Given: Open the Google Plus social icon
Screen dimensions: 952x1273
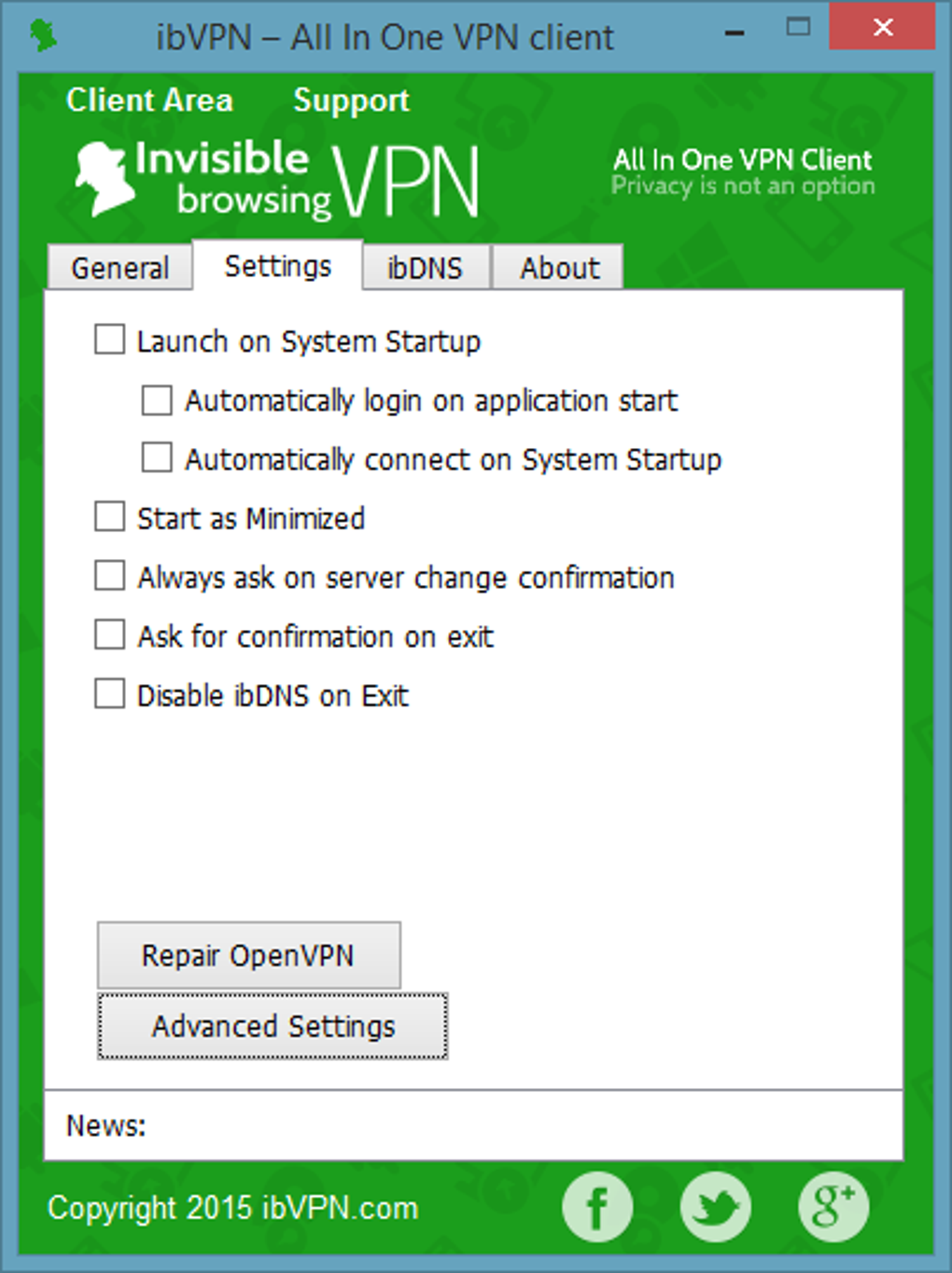Looking at the screenshot, I should [833, 1207].
